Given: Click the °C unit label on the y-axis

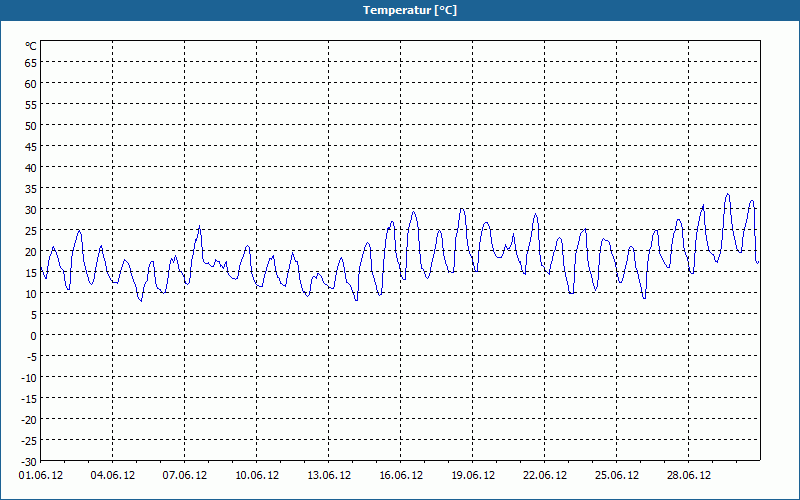Looking at the screenshot, I should 31,46.
